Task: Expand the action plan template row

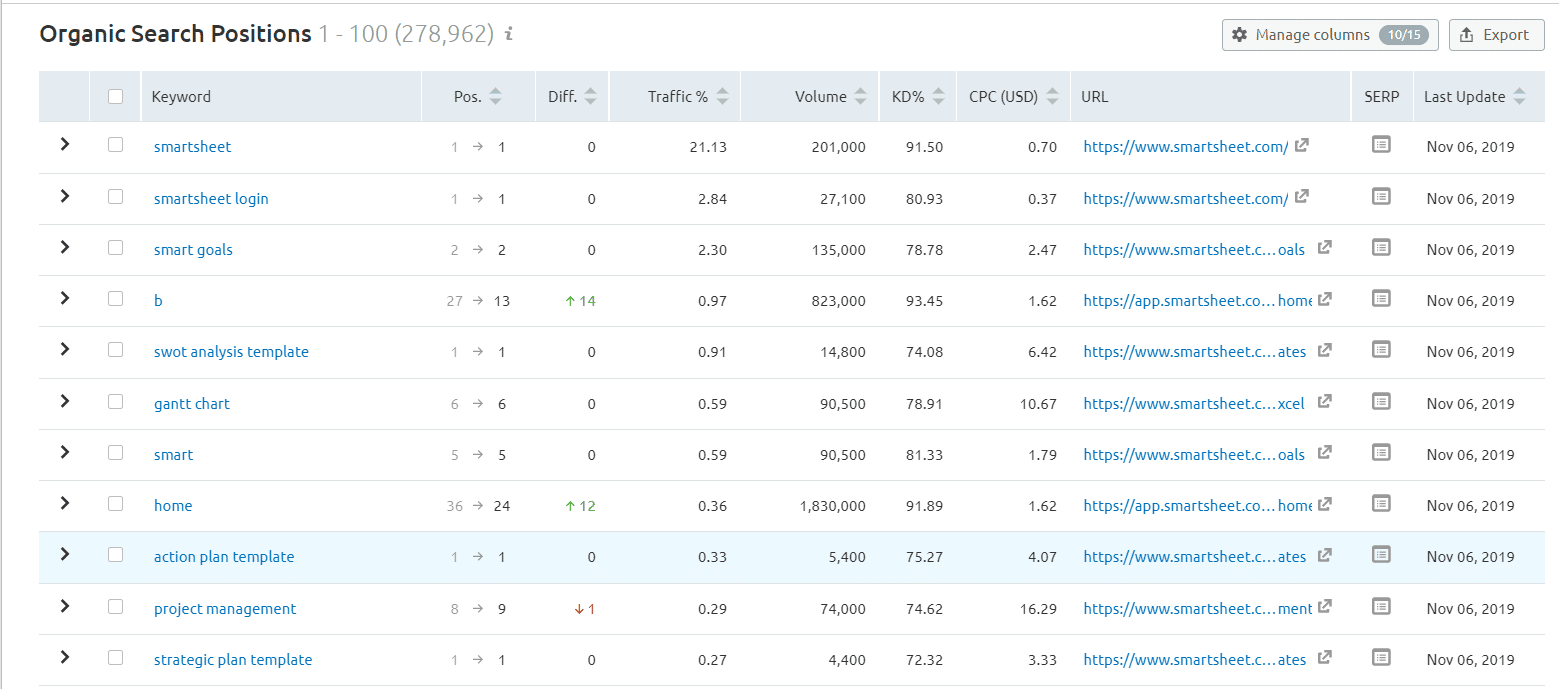Action: click(65, 554)
